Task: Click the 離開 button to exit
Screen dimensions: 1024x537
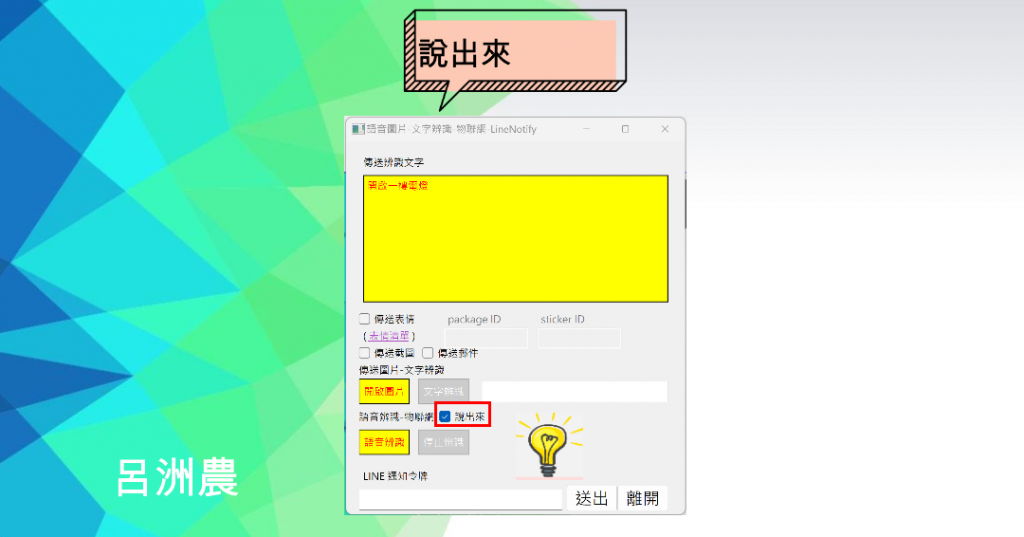Action: [x=643, y=498]
